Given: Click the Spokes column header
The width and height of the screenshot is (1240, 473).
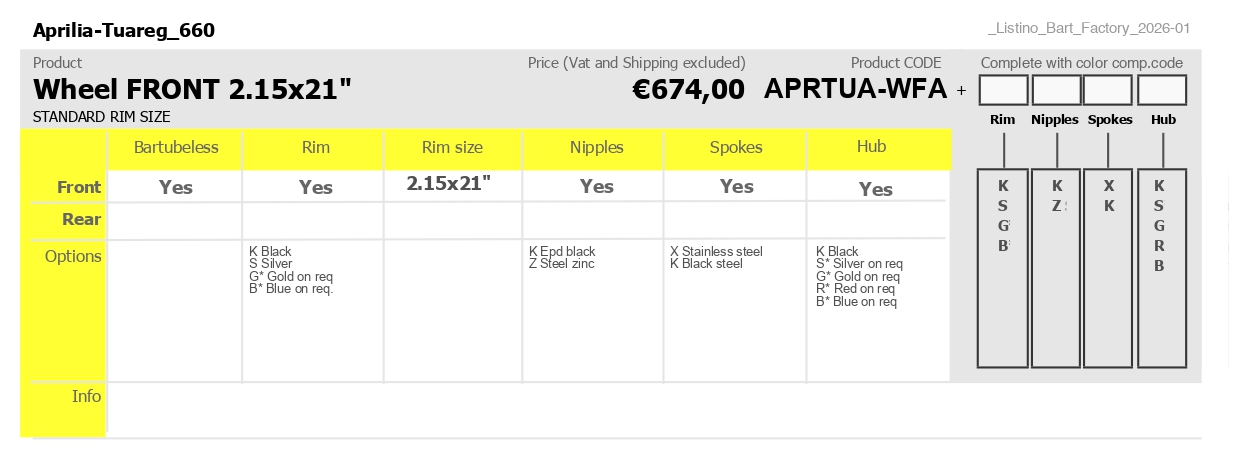Looking at the screenshot, I should pyautogui.click(x=737, y=147).
